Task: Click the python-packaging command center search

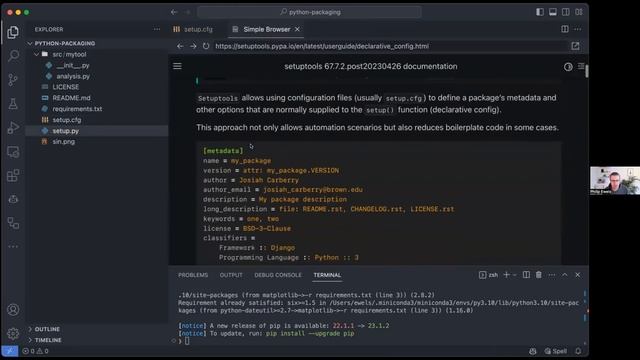Action: (x=309, y=12)
